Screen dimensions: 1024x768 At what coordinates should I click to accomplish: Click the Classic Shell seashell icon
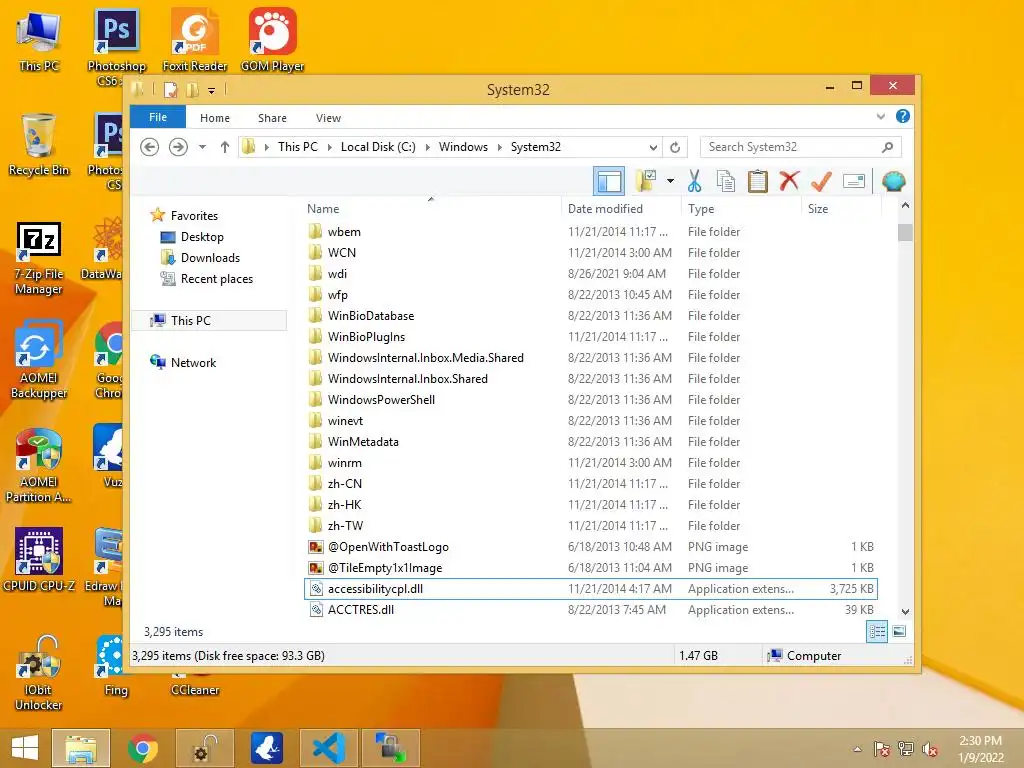[x=893, y=181]
